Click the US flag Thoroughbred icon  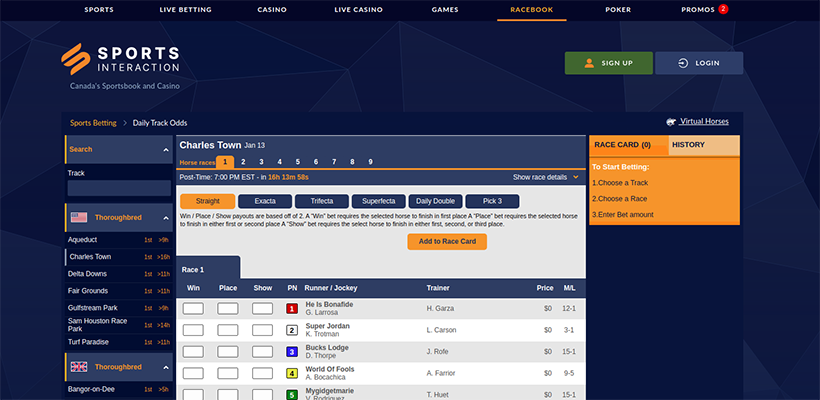(79, 218)
